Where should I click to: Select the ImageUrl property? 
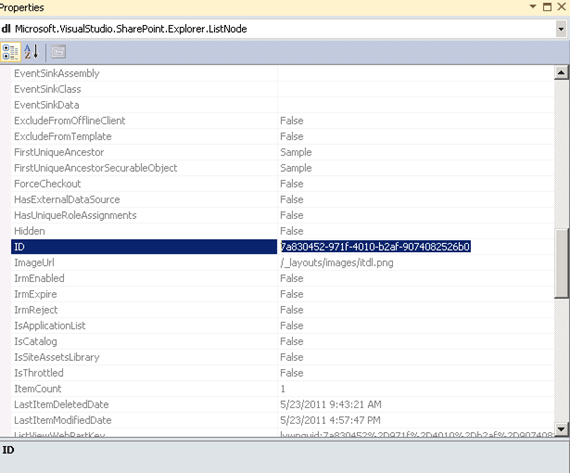[x=34, y=262]
